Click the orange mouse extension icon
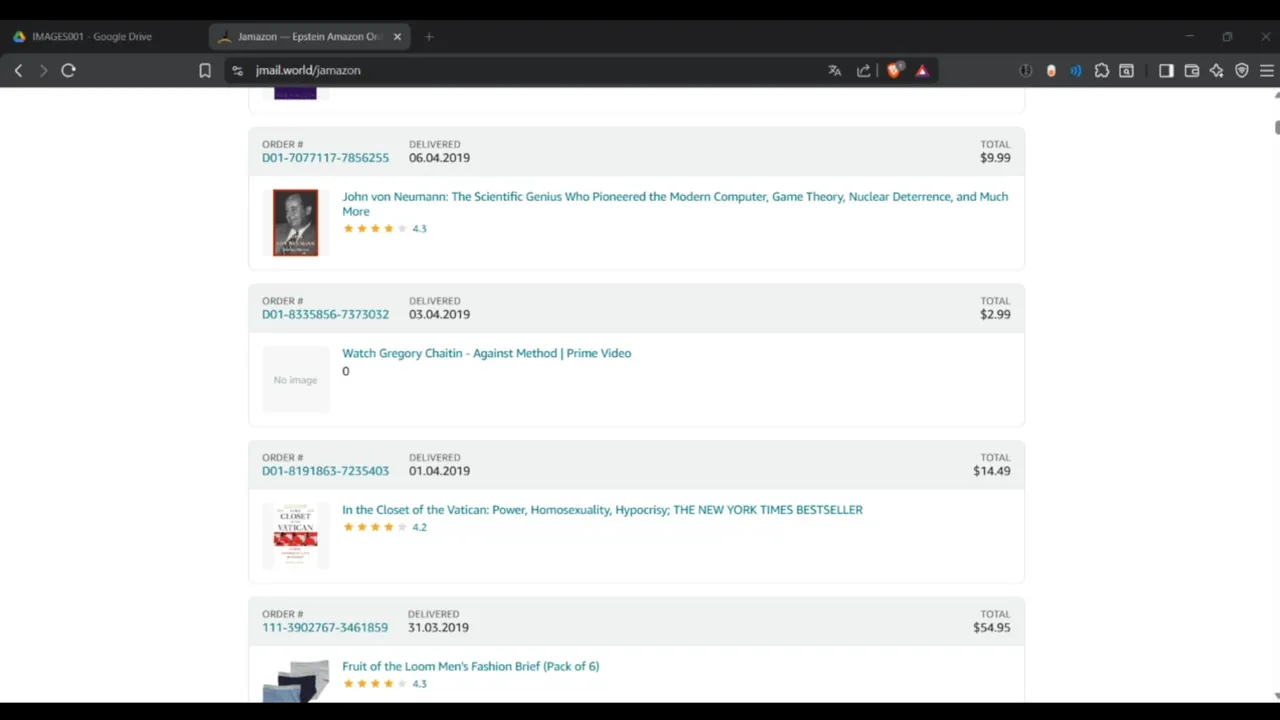This screenshot has height=720, width=1280. 1051,71
